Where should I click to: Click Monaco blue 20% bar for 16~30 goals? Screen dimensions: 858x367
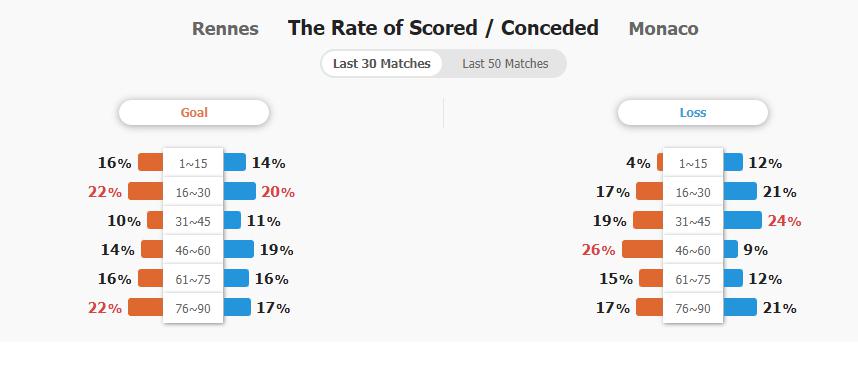(x=239, y=191)
